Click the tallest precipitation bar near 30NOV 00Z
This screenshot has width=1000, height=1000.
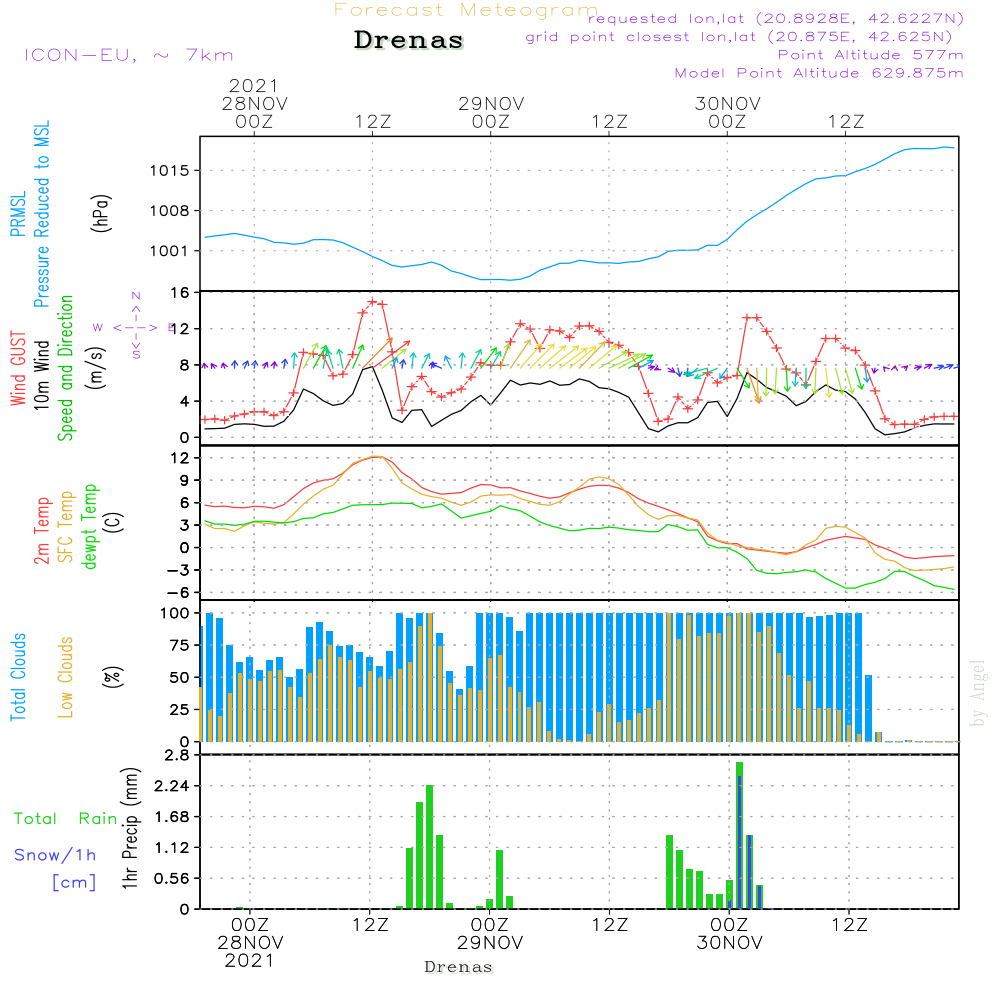(x=739, y=835)
